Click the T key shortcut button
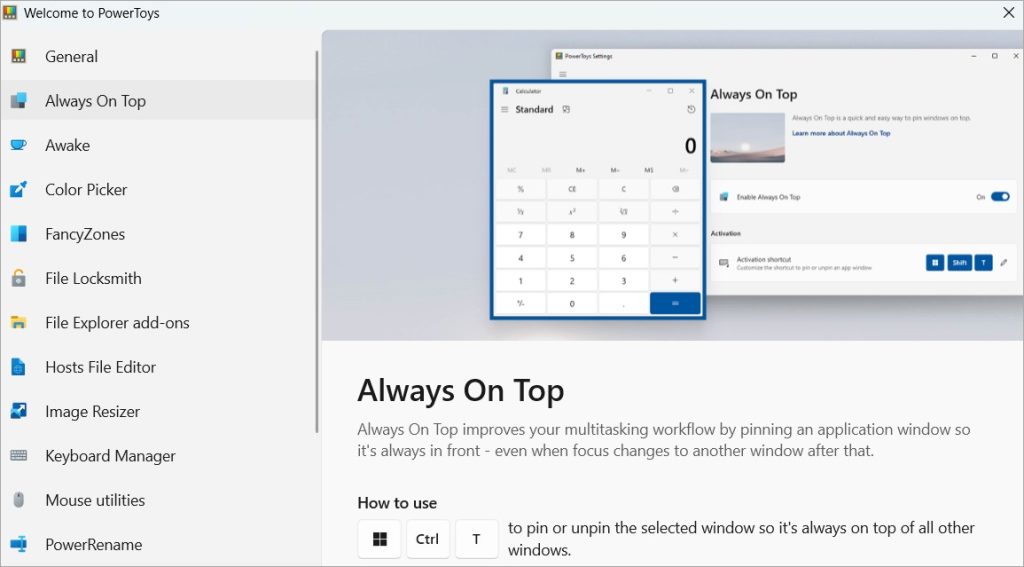Image resolution: width=1024 pixels, height=567 pixels. pos(477,539)
